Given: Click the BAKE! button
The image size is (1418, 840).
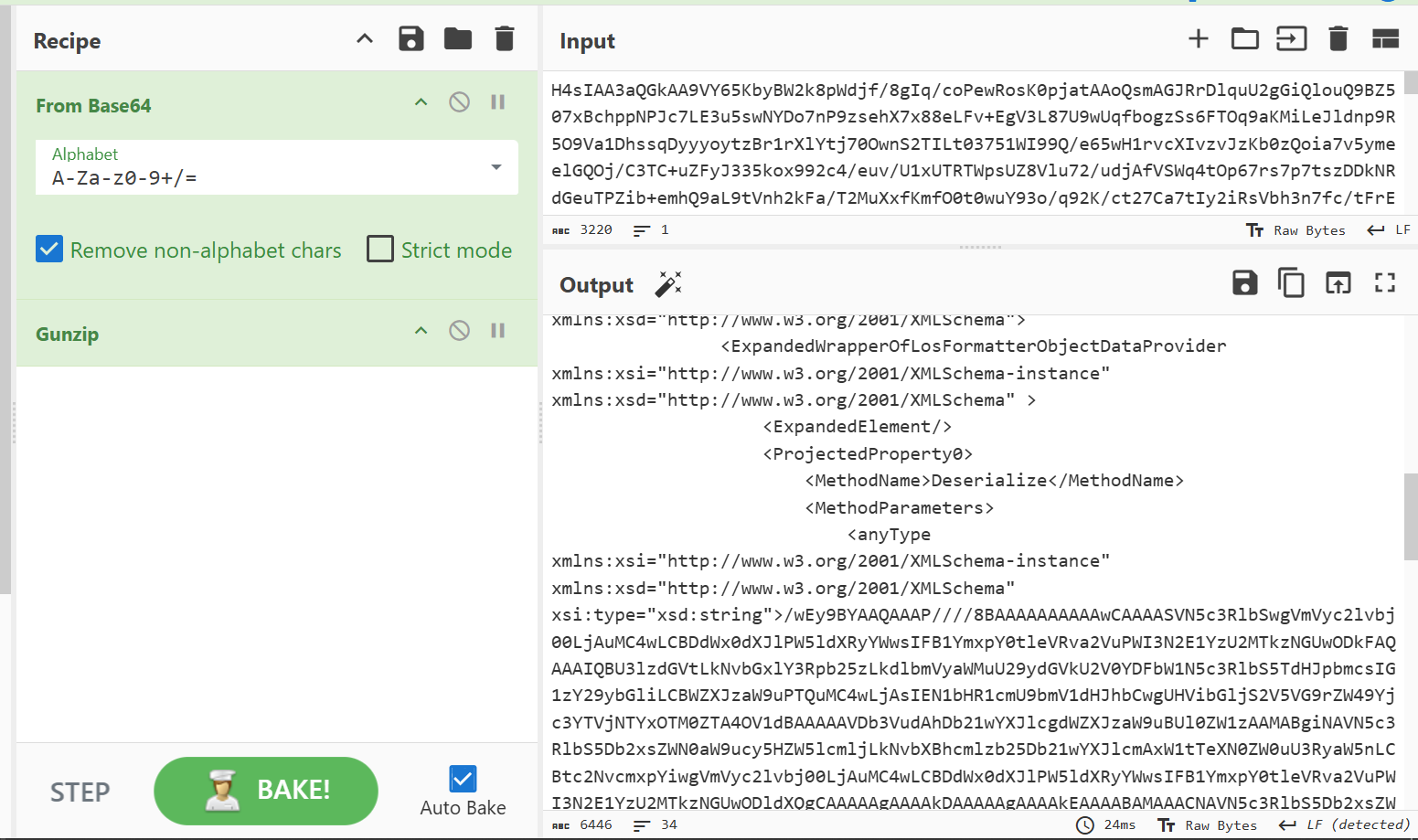Looking at the screenshot, I should (x=266, y=791).
